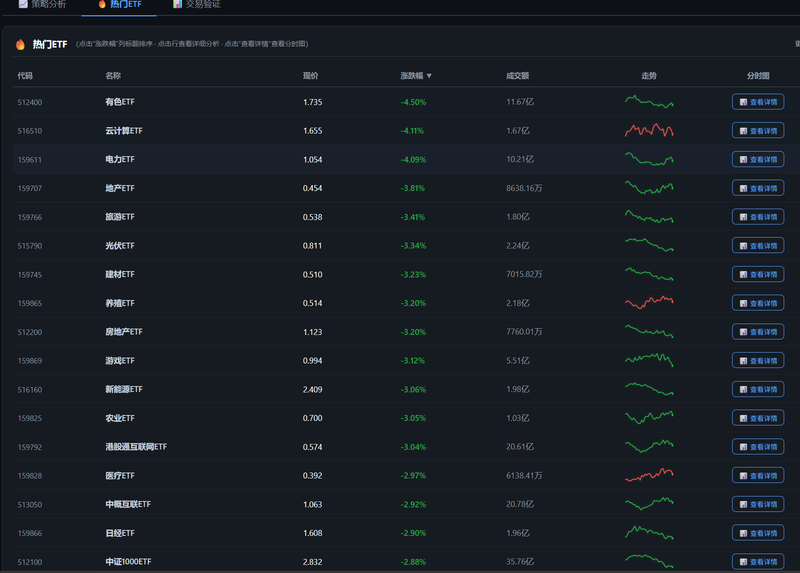The width and height of the screenshot is (800, 573).
Task: Click the red sparkline for 养殖ETF
Action: [x=649, y=303]
